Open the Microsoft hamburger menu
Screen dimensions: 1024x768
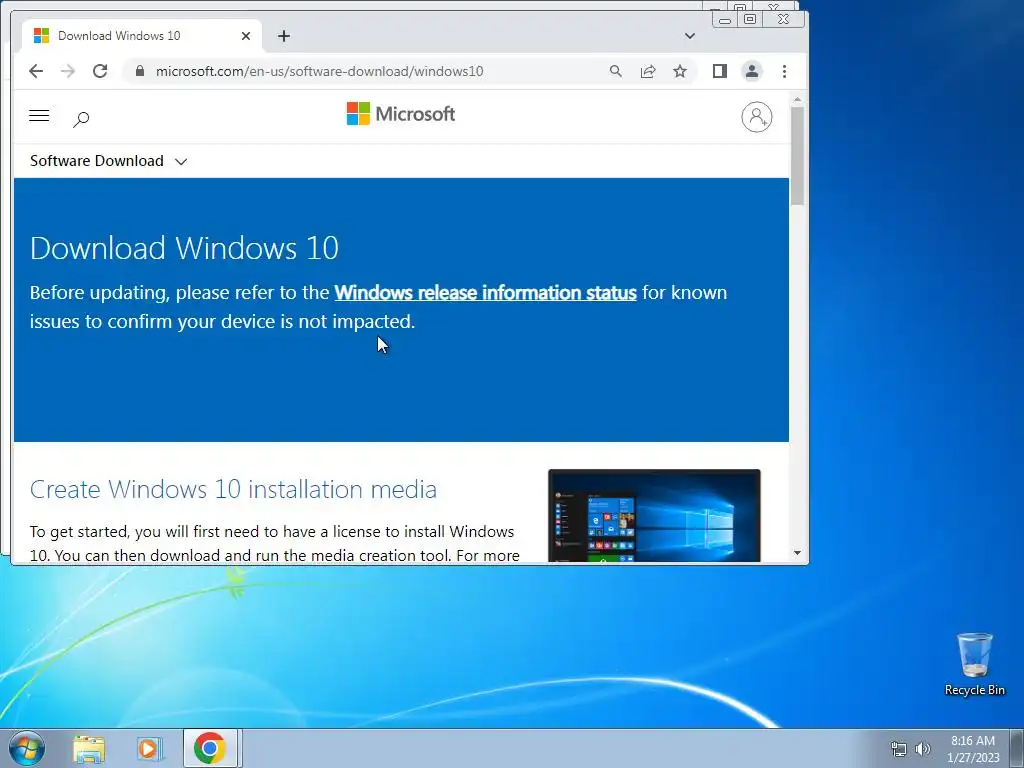(x=39, y=116)
